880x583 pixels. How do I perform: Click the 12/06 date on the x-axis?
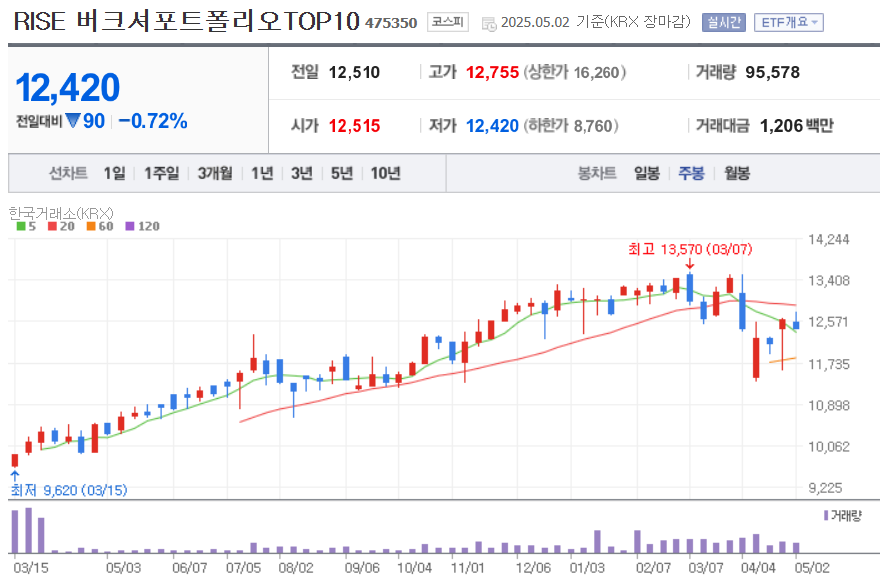(533, 568)
